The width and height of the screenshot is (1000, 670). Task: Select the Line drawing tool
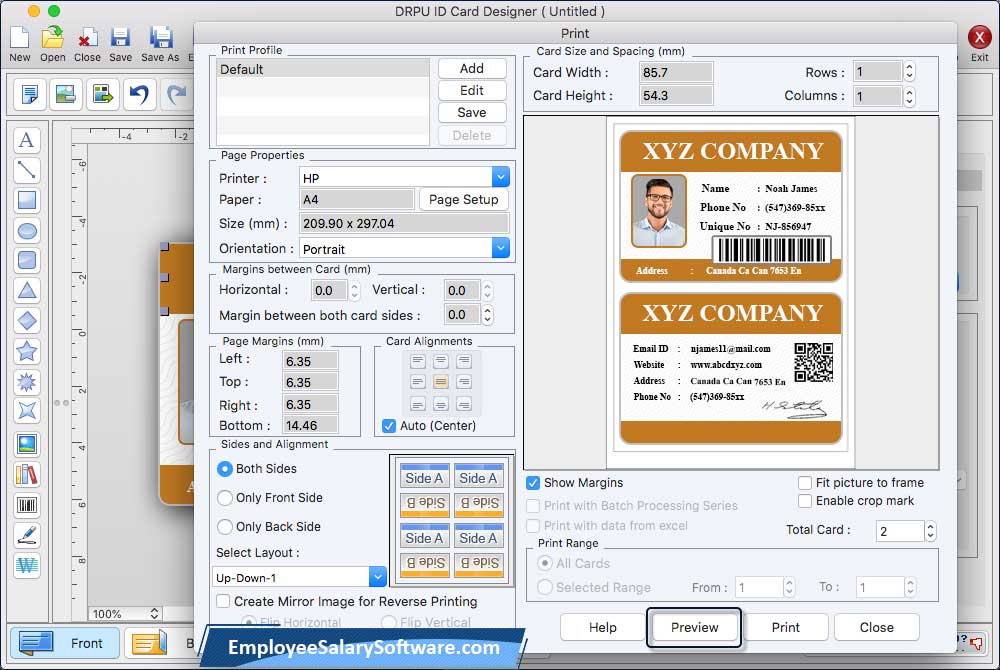point(27,170)
